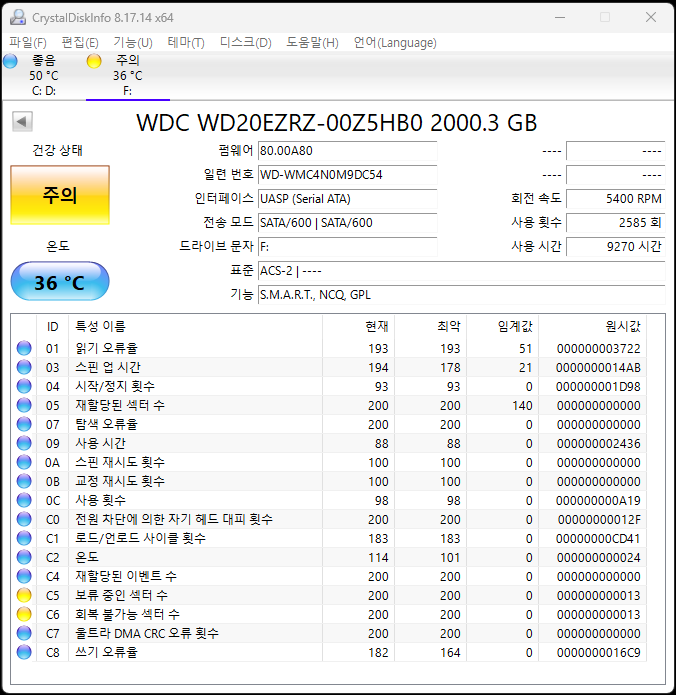Click the 로드/언로드 사이클 횟수 attribute name
Screen dimensions: 676x695
click(141, 538)
